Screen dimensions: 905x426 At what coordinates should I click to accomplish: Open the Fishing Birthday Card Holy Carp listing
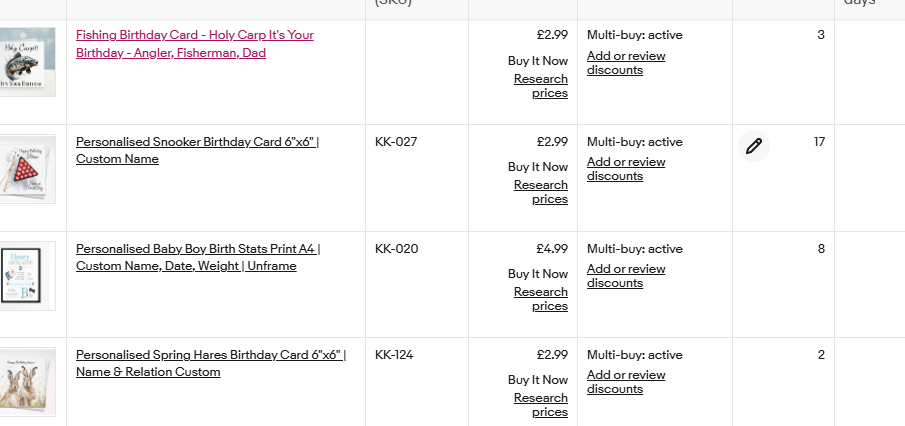pos(194,43)
